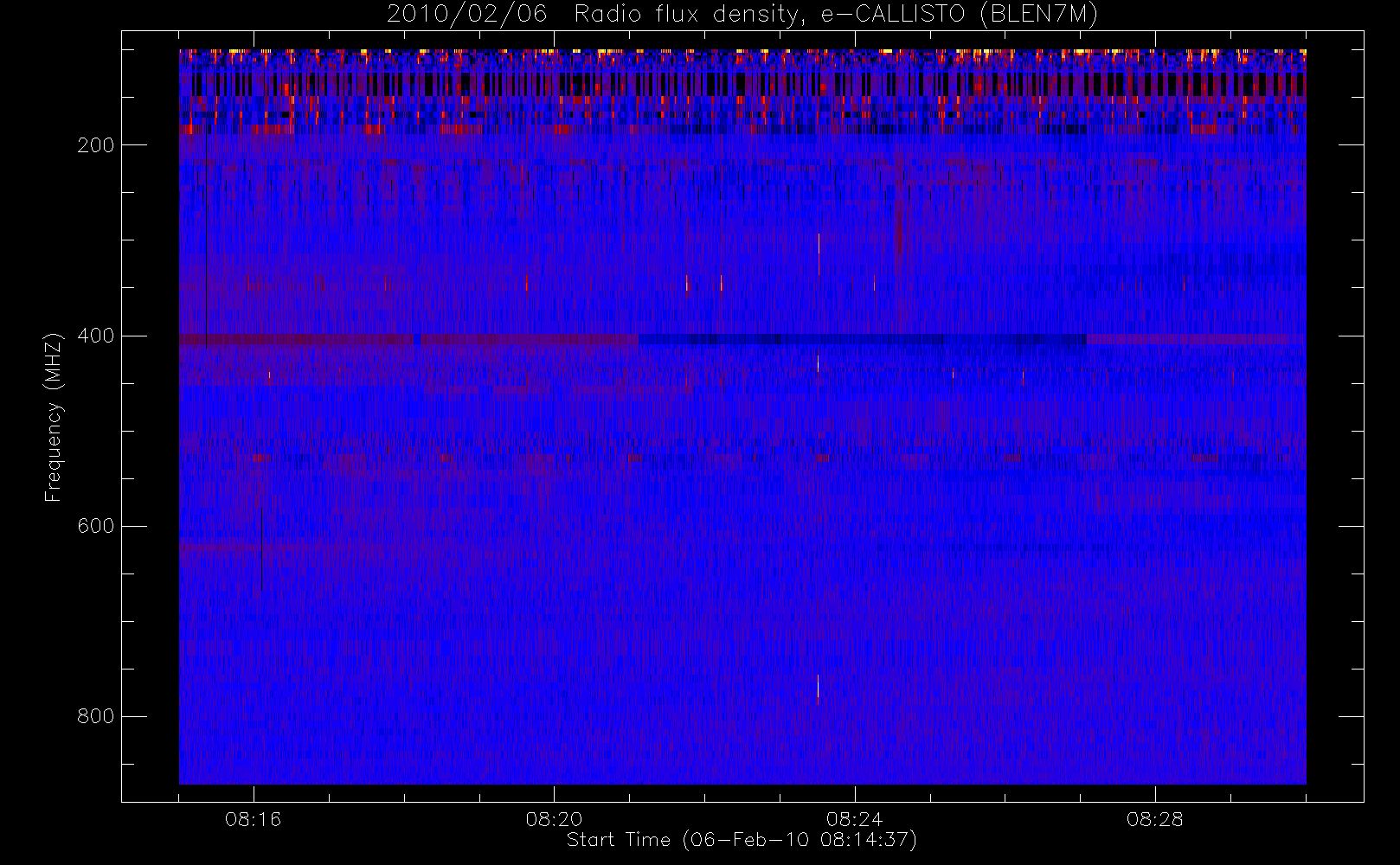Click the date "2010/02/06" in the title
The height and width of the screenshot is (865, 1400).
pyautogui.click(x=466, y=15)
